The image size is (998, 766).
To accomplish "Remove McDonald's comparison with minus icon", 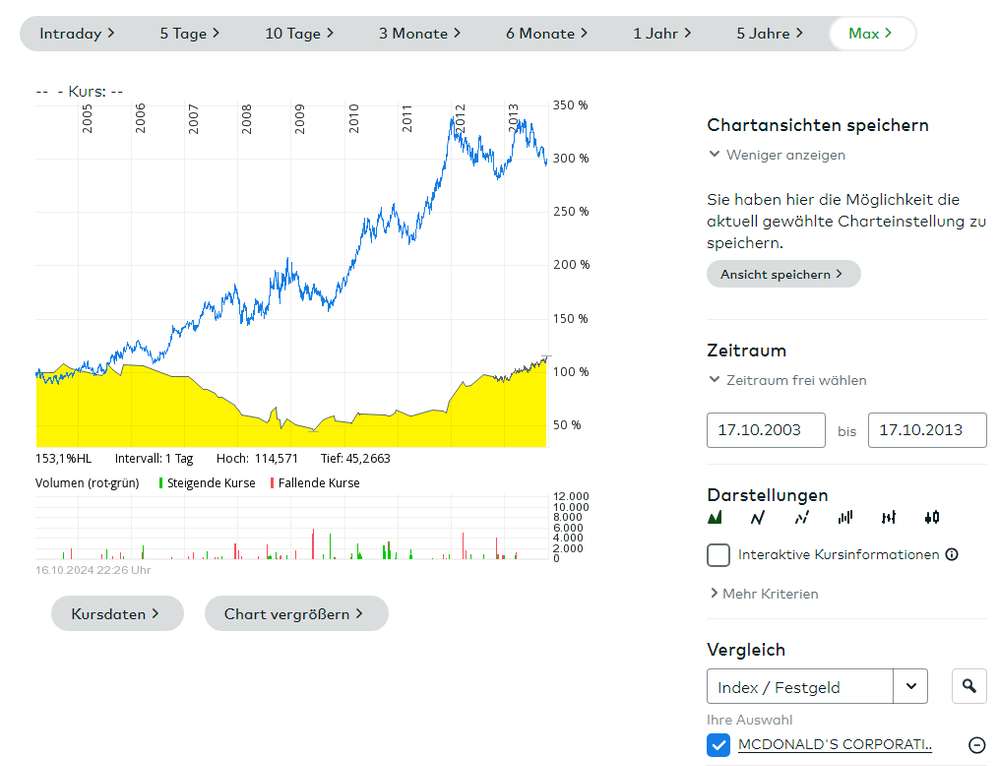I will [x=977, y=745].
